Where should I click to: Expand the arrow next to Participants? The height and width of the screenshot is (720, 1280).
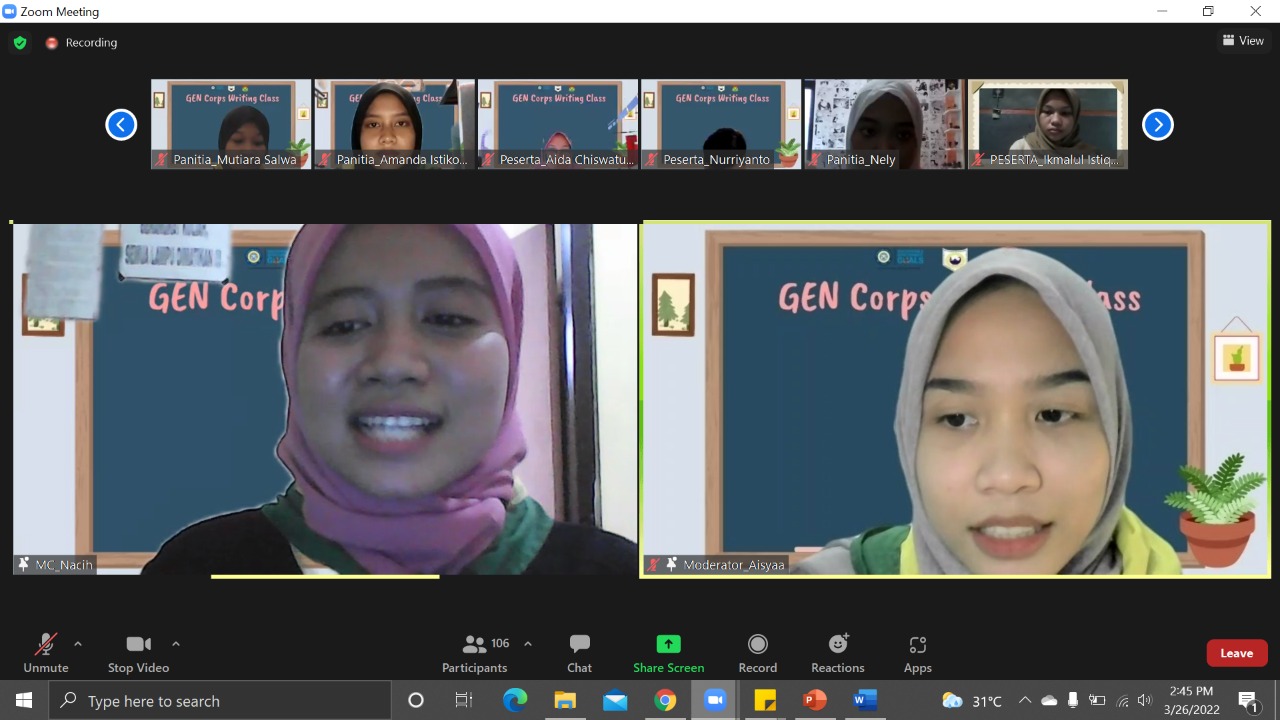tap(528, 644)
